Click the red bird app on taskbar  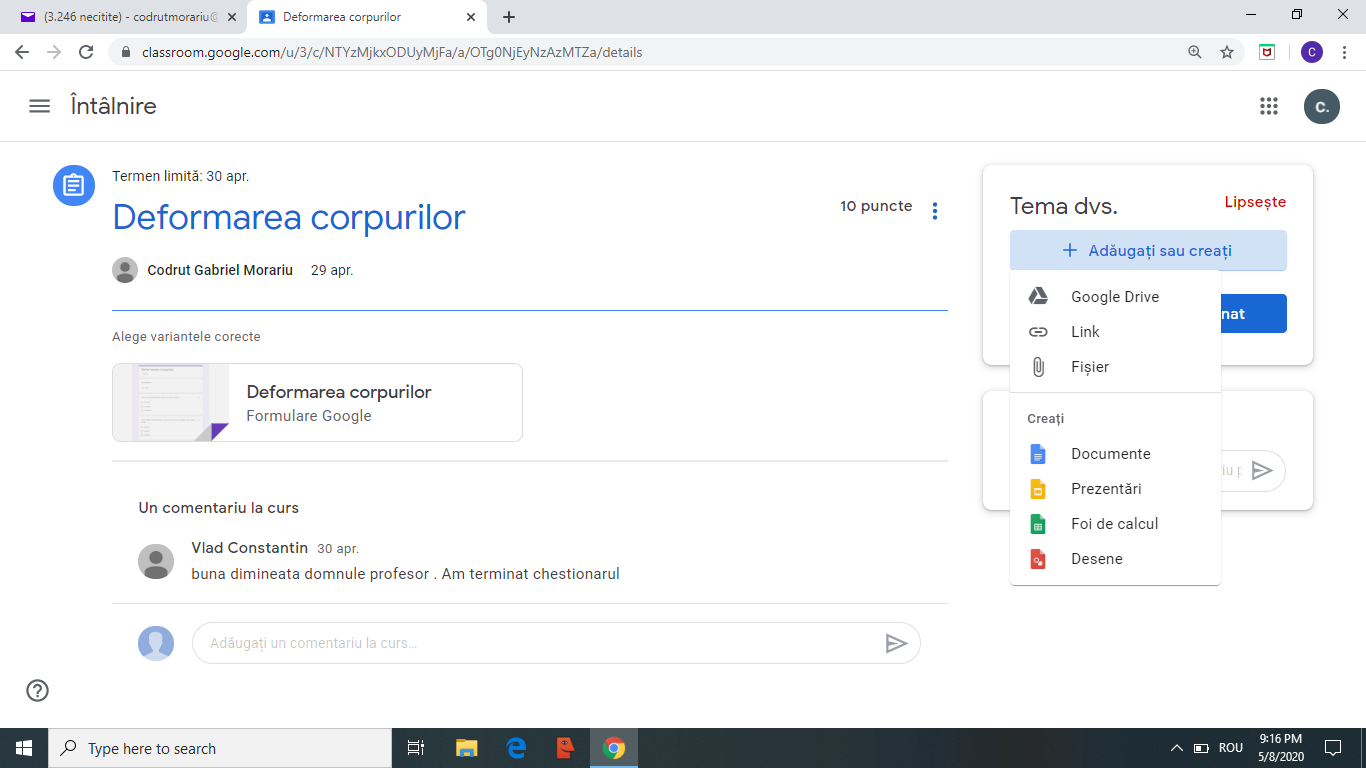pyautogui.click(x=565, y=748)
